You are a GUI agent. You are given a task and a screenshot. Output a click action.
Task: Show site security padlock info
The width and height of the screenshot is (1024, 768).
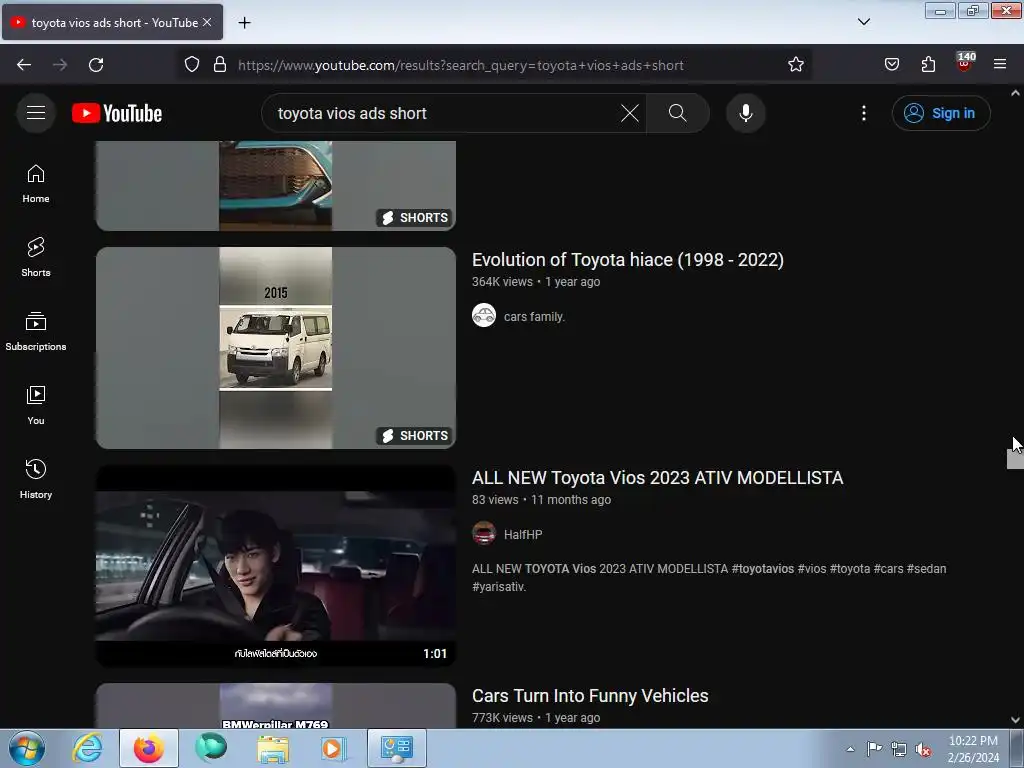pyautogui.click(x=220, y=65)
